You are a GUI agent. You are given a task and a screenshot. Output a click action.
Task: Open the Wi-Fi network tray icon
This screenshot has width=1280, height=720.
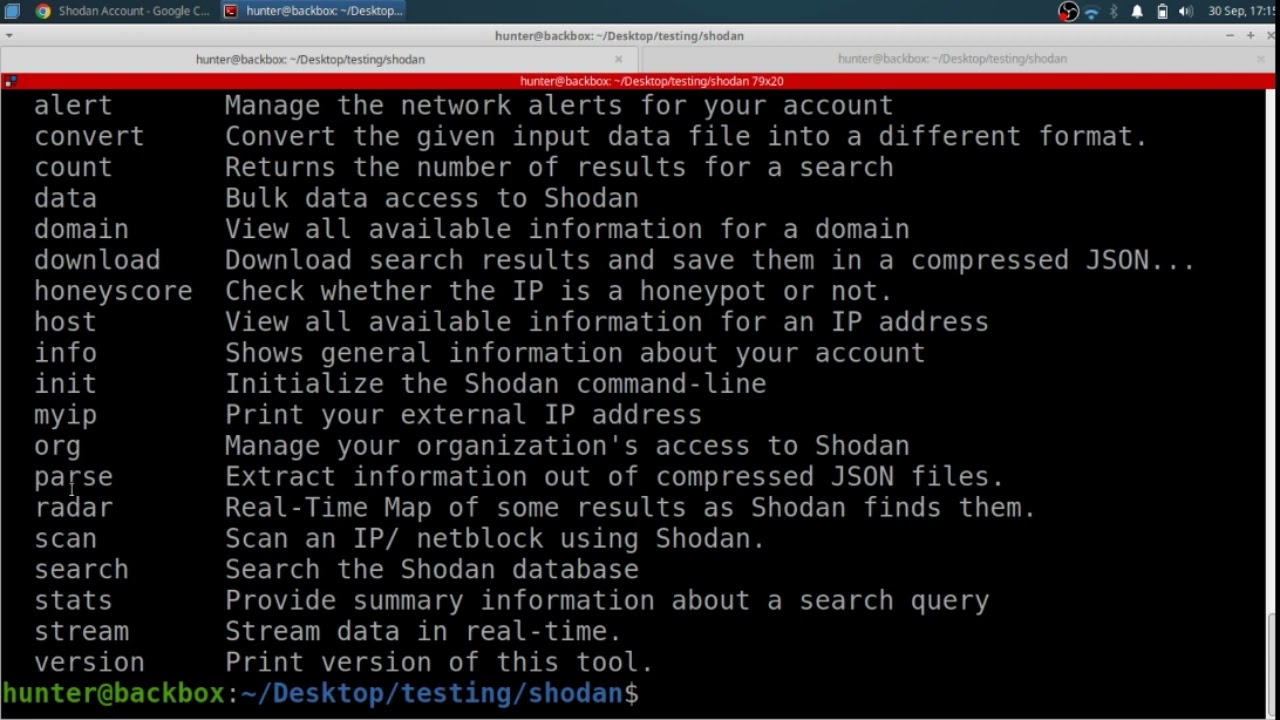[1091, 12]
